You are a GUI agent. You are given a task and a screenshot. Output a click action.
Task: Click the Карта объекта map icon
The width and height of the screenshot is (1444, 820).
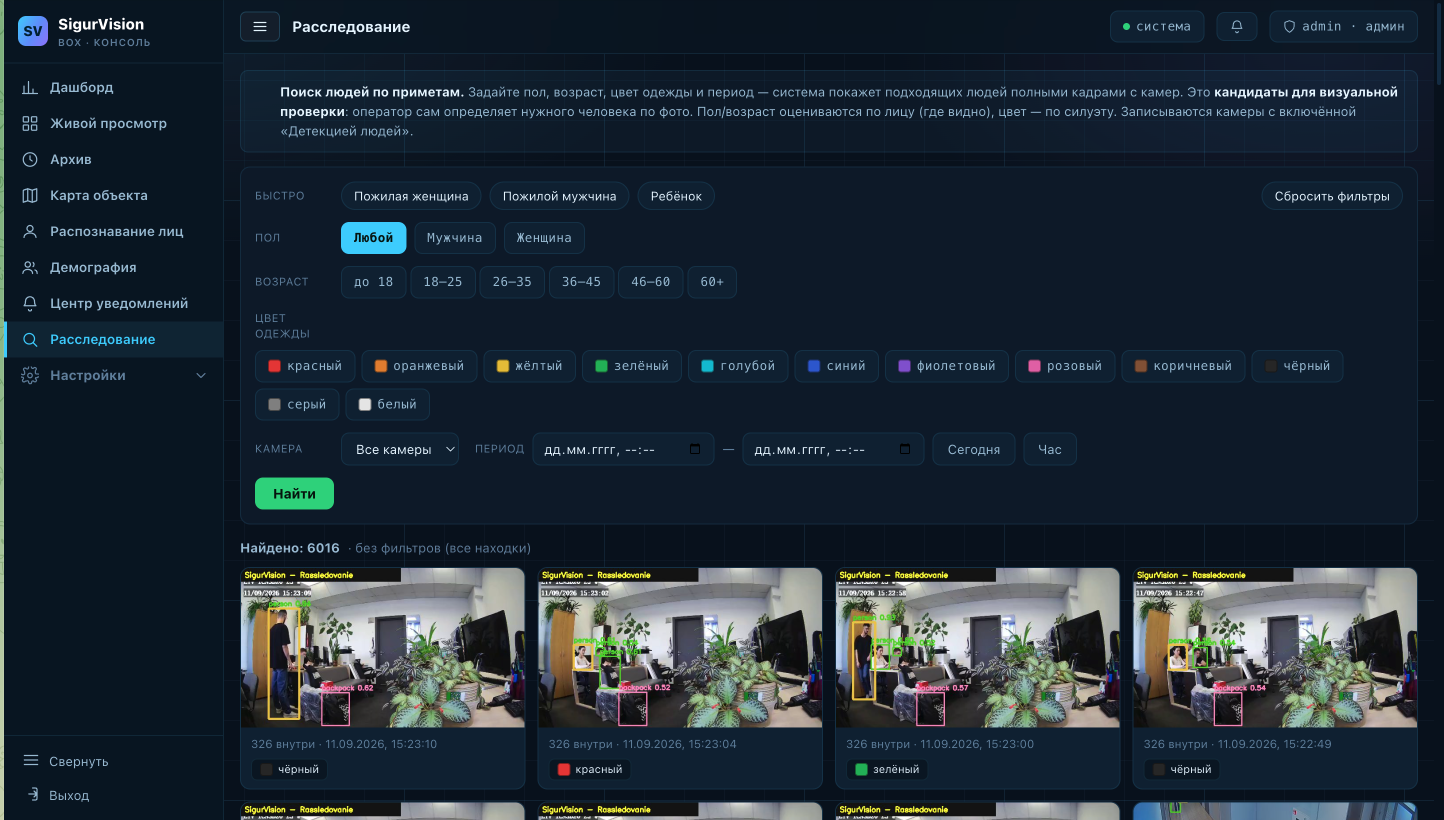pos(30,195)
